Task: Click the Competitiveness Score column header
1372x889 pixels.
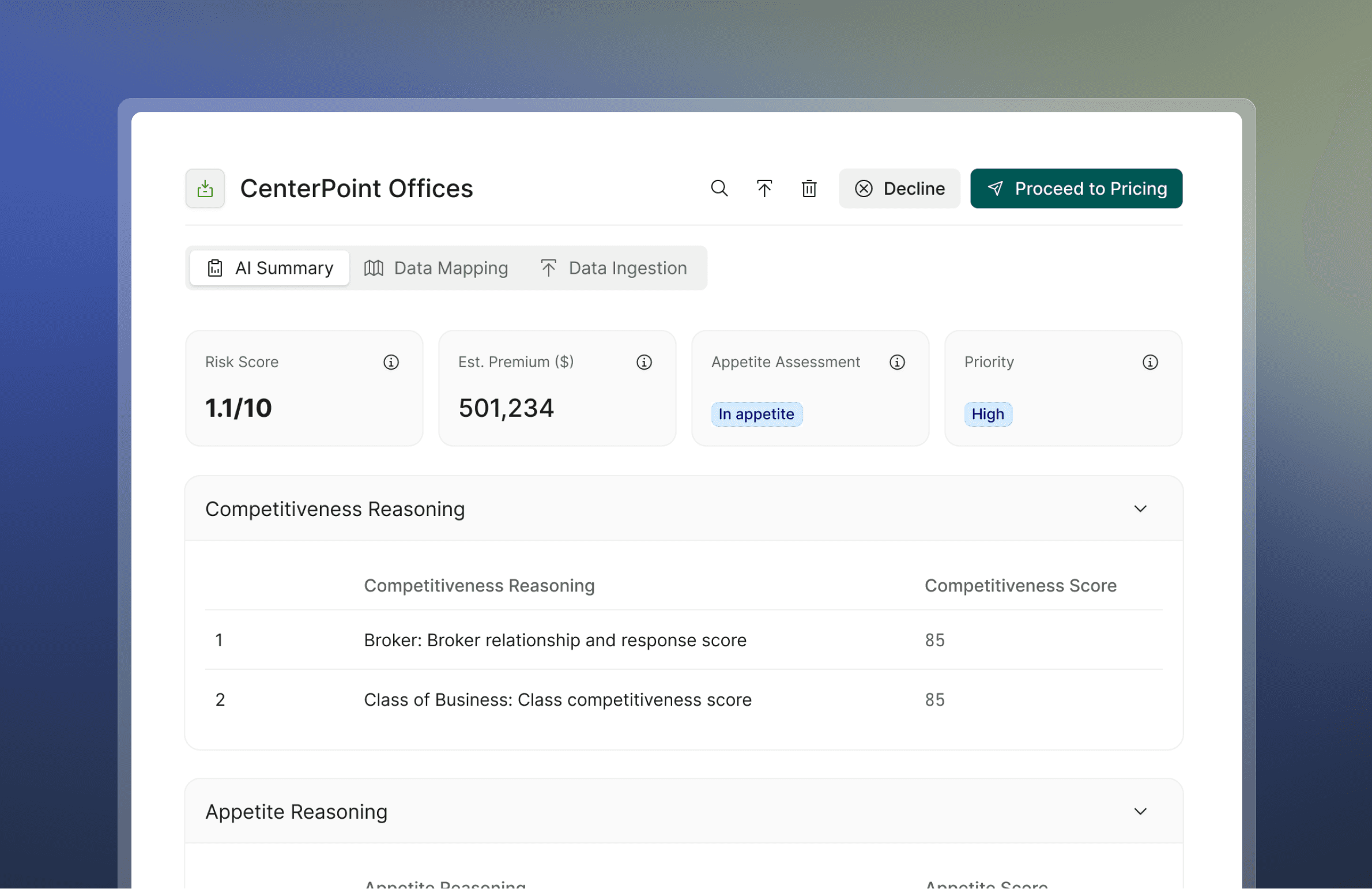Action: (1020, 585)
